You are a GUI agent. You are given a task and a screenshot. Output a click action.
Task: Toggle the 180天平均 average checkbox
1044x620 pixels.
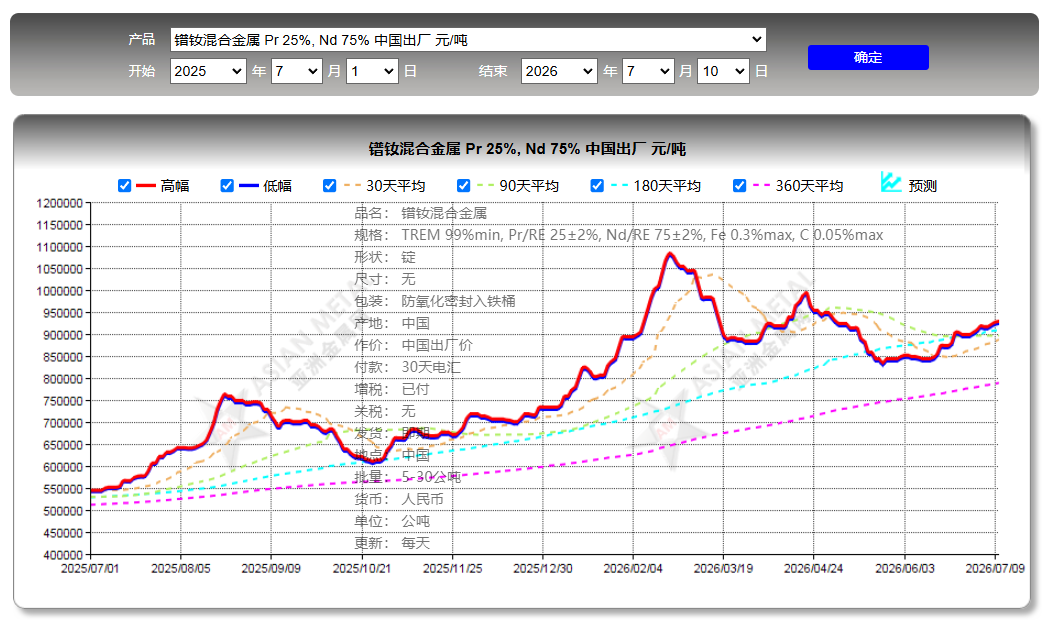pos(597,186)
